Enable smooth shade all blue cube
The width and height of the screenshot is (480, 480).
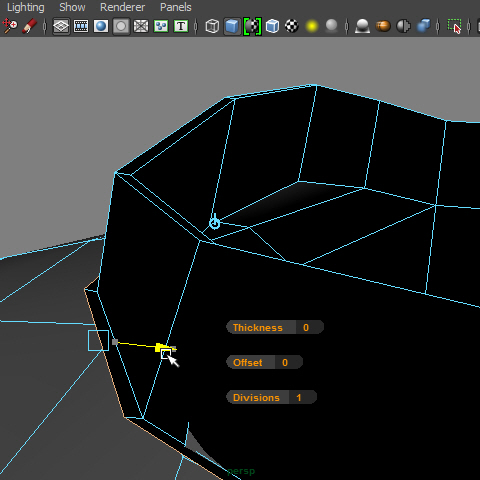(x=232, y=26)
